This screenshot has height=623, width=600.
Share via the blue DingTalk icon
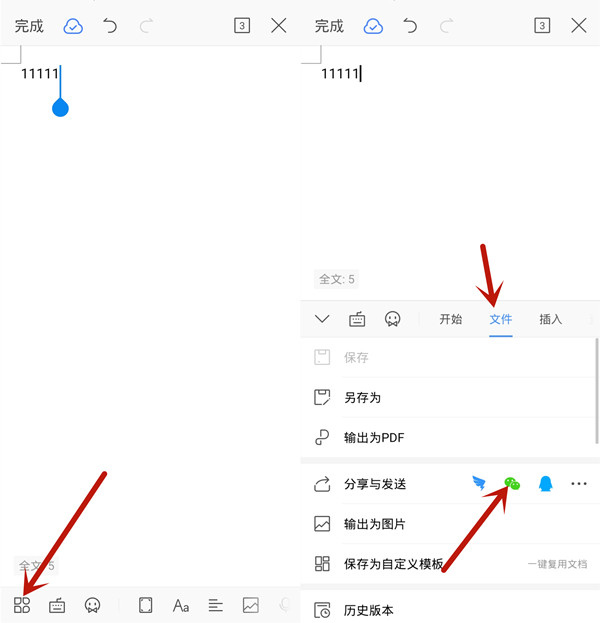click(480, 484)
